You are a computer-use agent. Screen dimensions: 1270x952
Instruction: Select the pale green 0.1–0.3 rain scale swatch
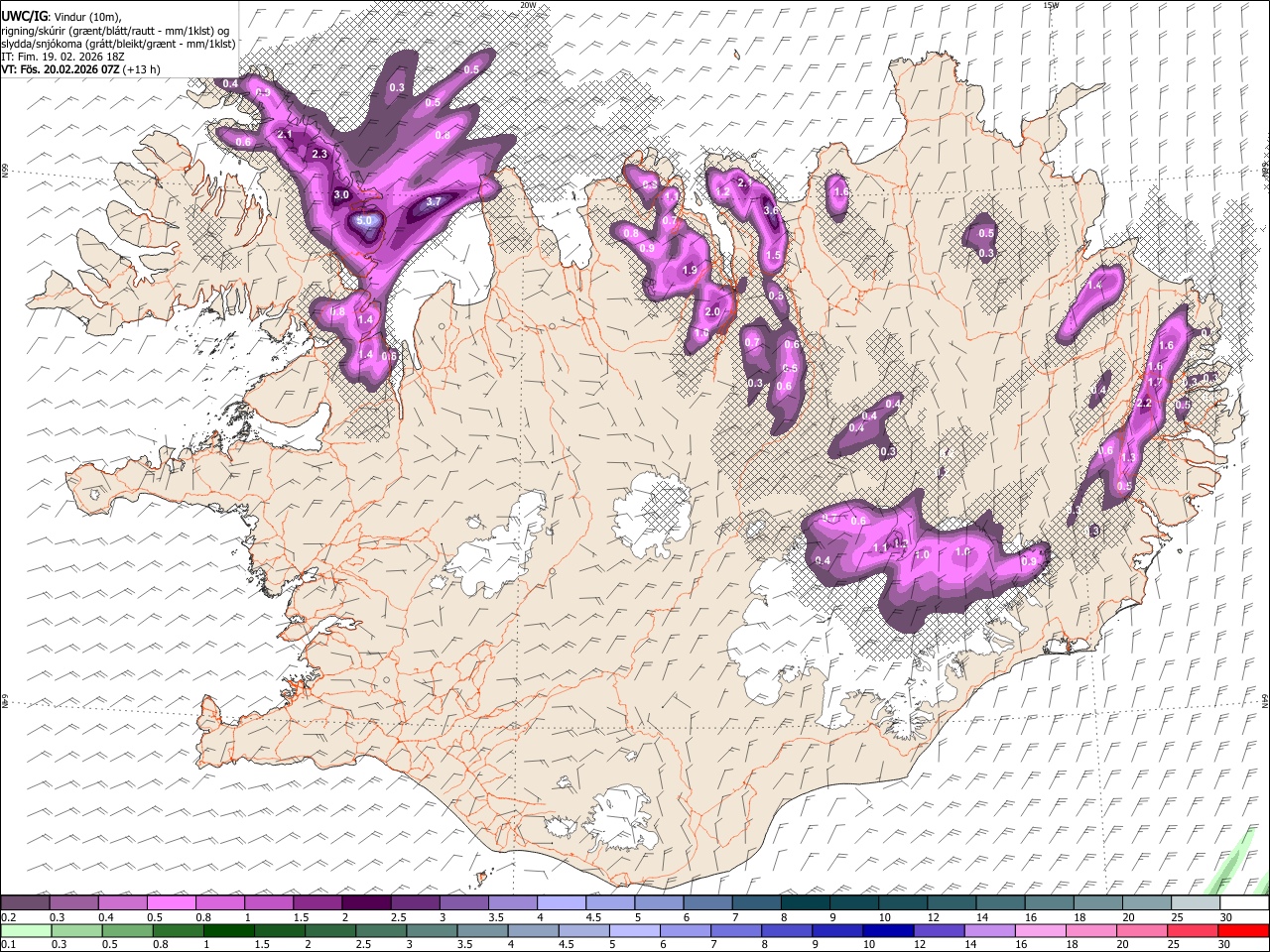[26, 930]
